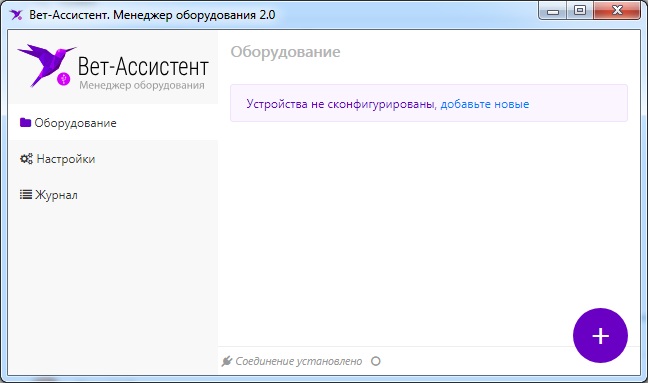
Task: Maximize the Вет-Ассистент window
Action: point(580,10)
